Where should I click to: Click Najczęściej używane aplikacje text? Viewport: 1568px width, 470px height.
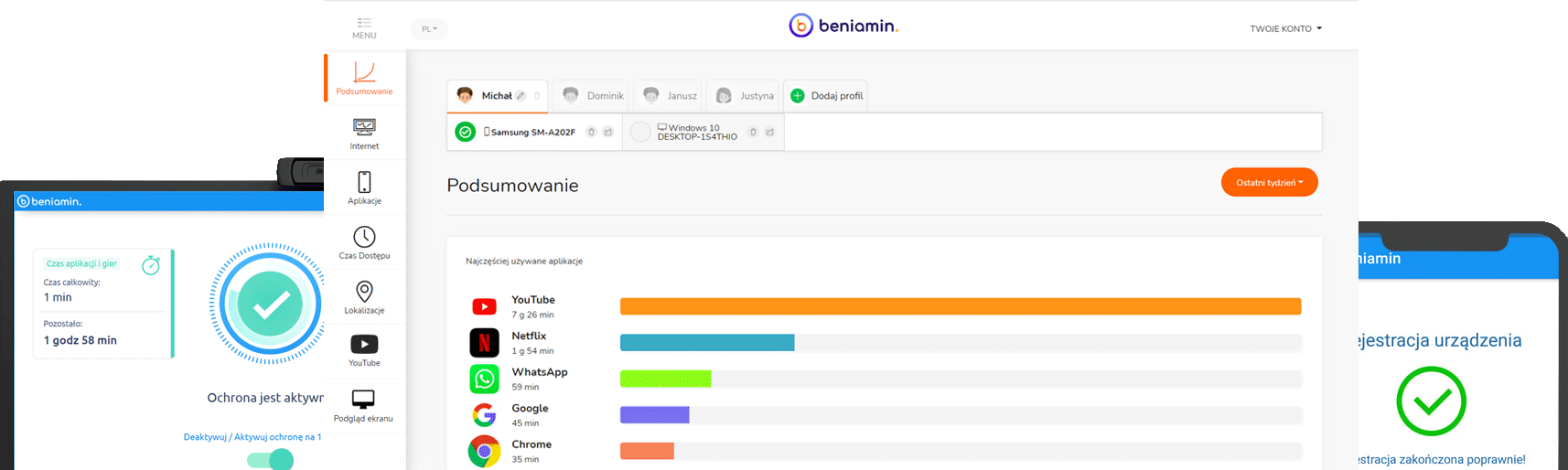coord(524,262)
